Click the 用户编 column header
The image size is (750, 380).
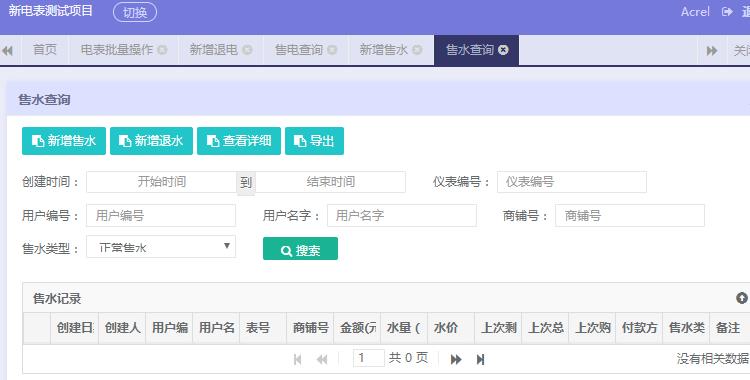169,328
